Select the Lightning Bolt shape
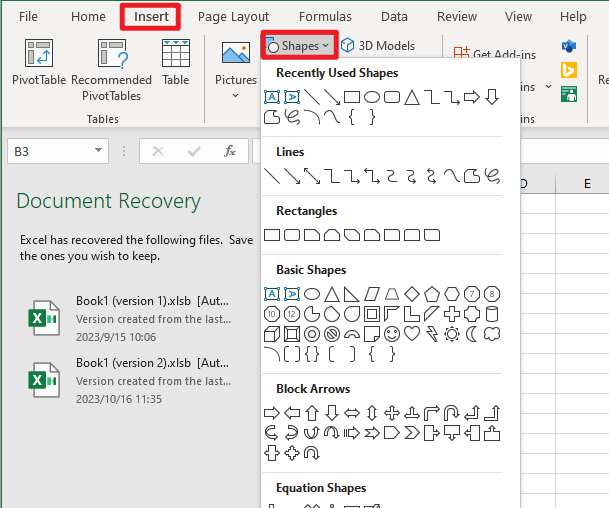The width and height of the screenshot is (609, 508). 432,334
